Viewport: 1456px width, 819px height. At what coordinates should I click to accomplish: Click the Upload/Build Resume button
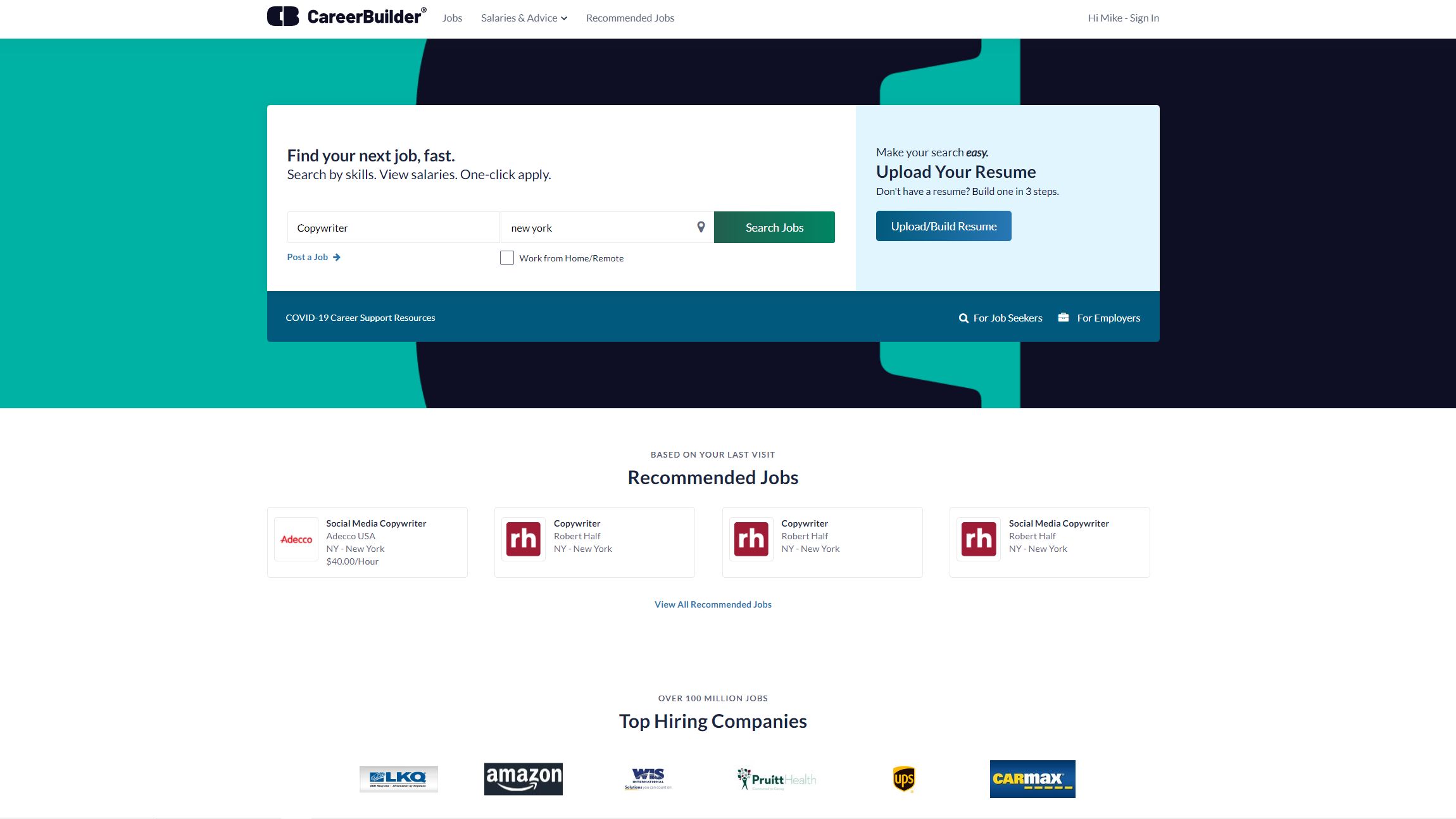point(943,226)
